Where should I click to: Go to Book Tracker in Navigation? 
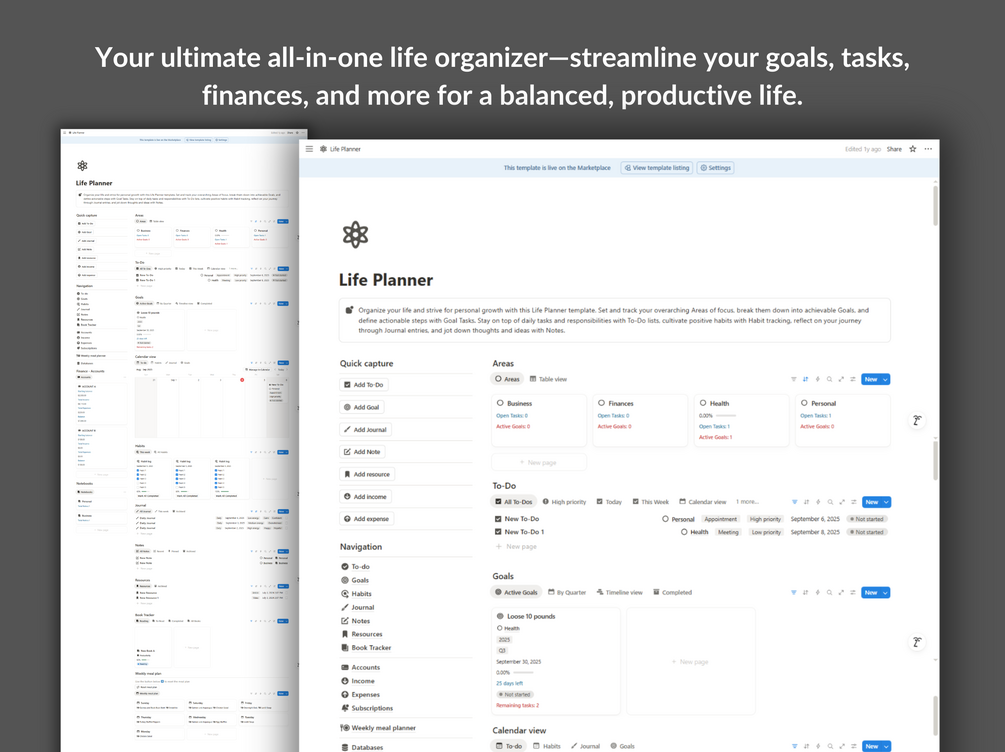[x=366, y=648]
